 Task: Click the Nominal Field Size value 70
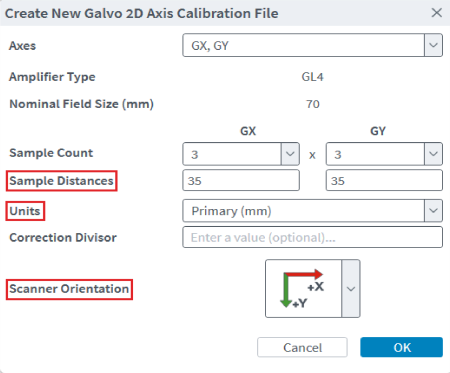click(313, 104)
